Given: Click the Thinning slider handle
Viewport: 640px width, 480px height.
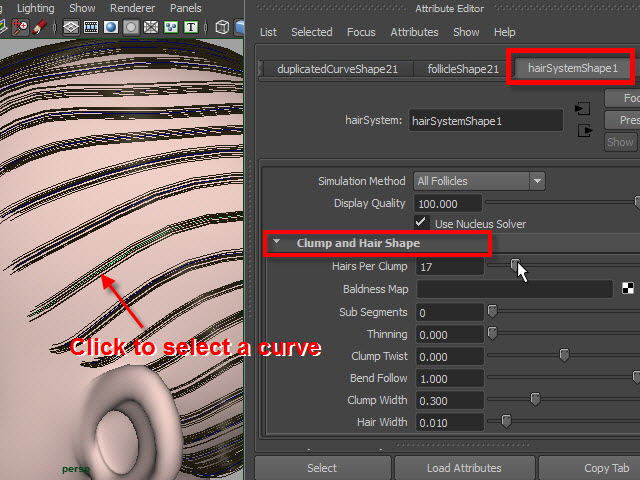Looking at the screenshot, I should (492, 333).
